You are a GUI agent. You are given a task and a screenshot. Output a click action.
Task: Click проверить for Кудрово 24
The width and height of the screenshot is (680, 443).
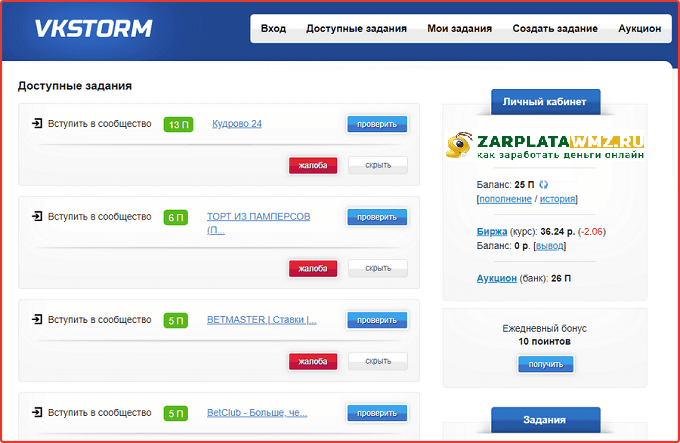tap(377, 124)
